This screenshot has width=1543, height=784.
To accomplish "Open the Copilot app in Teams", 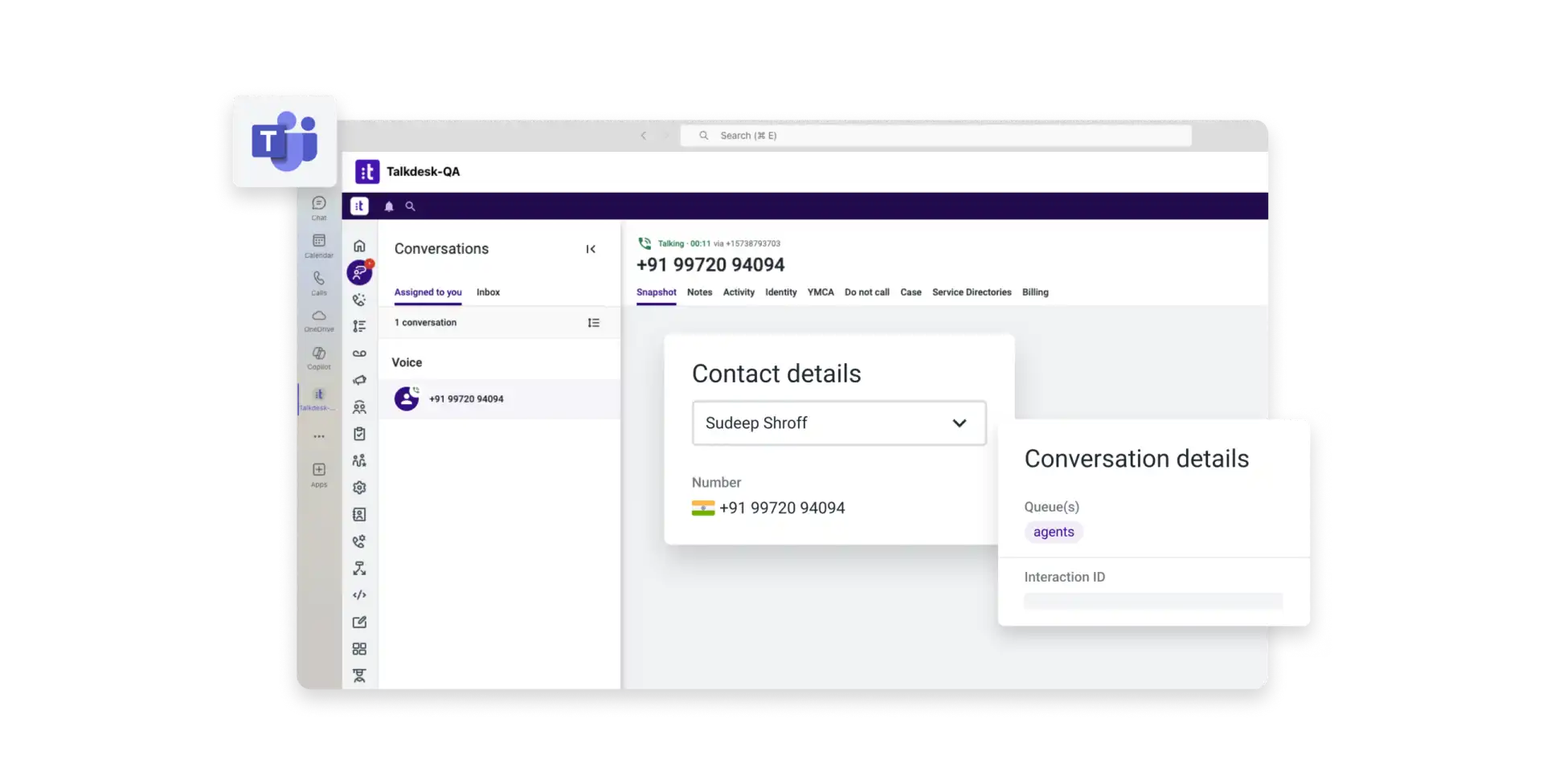I will click(319, 357).
